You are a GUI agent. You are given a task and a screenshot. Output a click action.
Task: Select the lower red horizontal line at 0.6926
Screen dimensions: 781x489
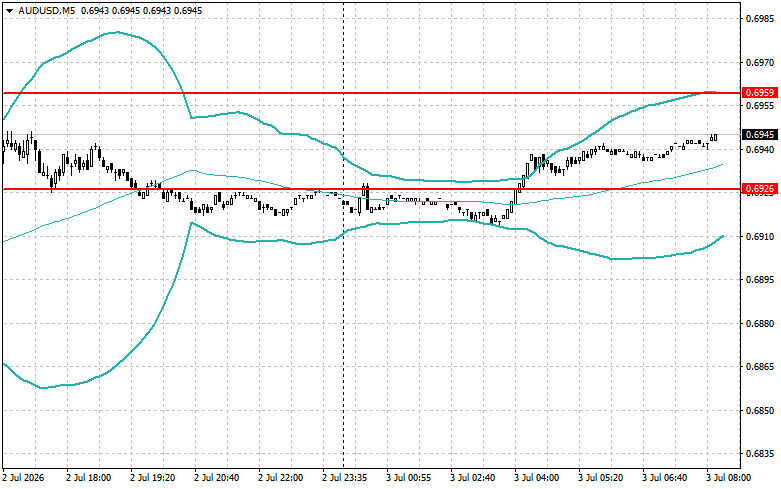(x=372, y=189)
